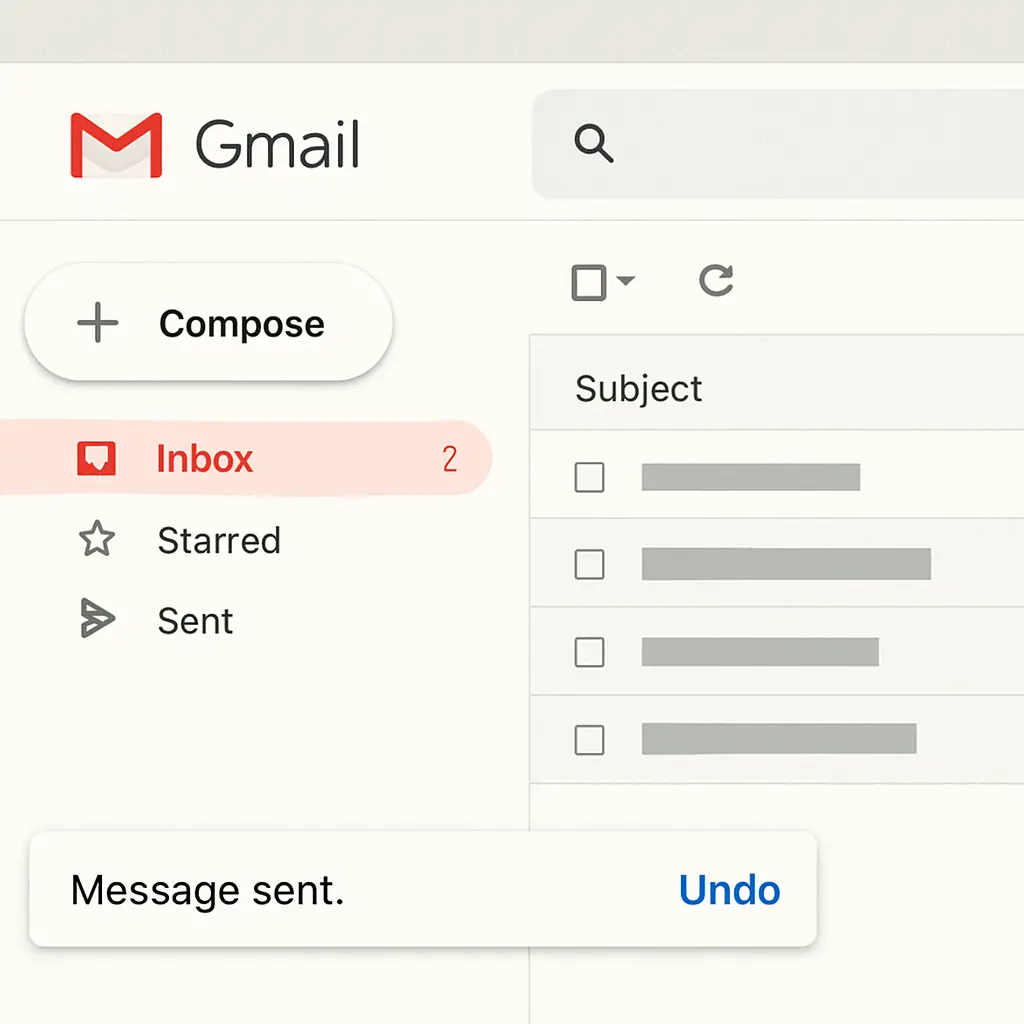Open the Inbox folder
Viewport: 1024px width, 1024px height.
pyautogui.click(x=204, y=458)
